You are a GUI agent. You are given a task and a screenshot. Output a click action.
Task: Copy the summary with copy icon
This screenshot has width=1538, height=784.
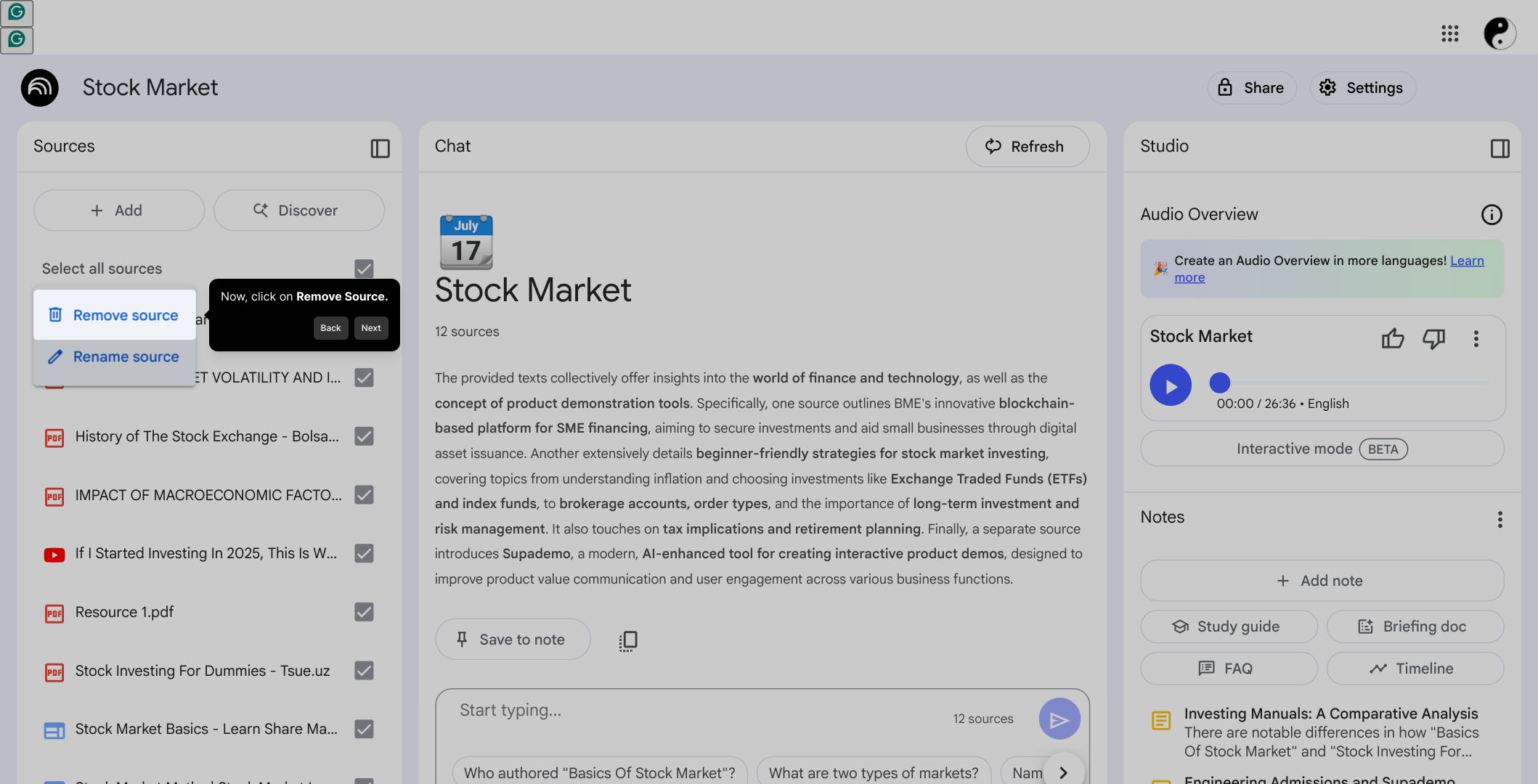tap(628, 640)
